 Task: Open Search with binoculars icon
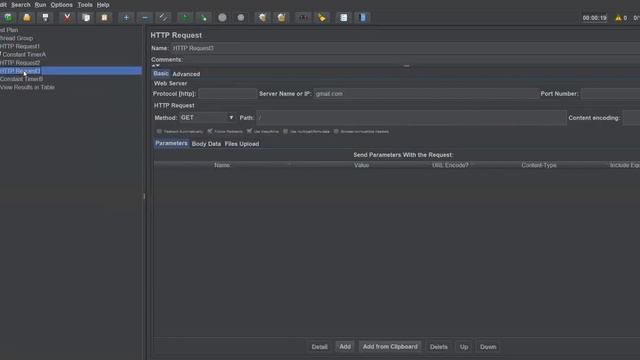[x=303, y=18]
